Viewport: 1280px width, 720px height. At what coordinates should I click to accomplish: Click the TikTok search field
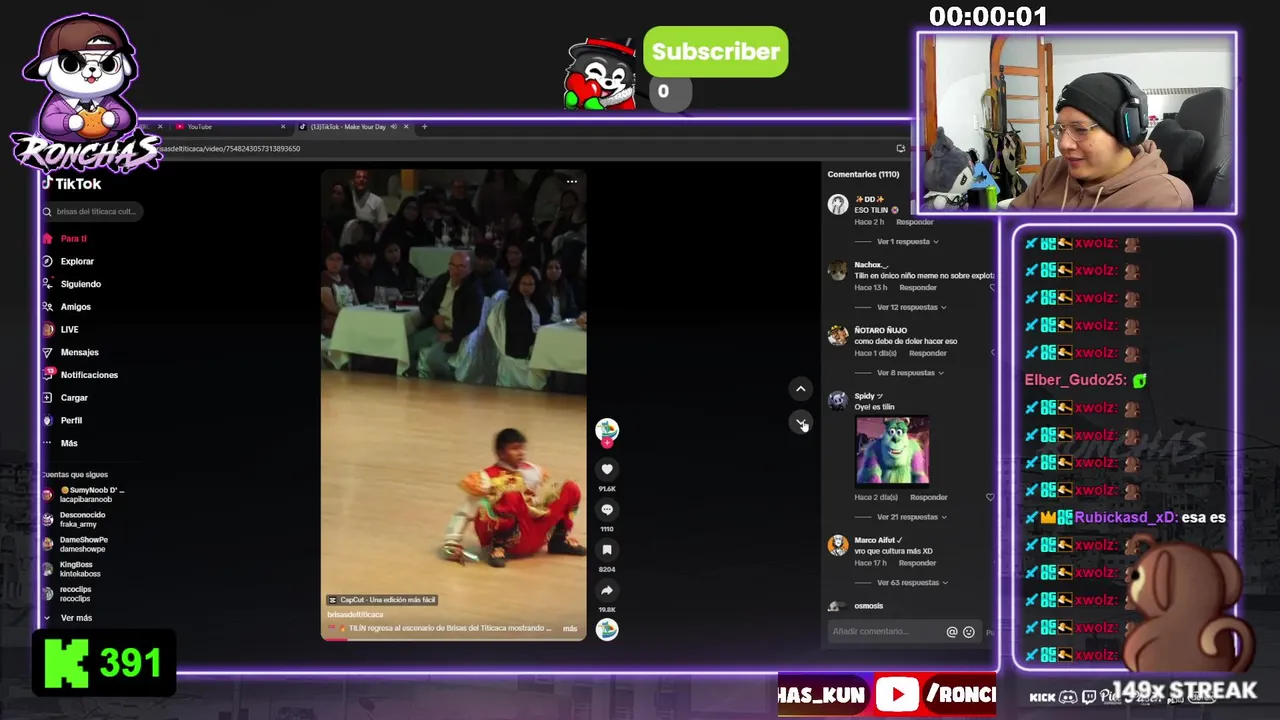[91, 212]
